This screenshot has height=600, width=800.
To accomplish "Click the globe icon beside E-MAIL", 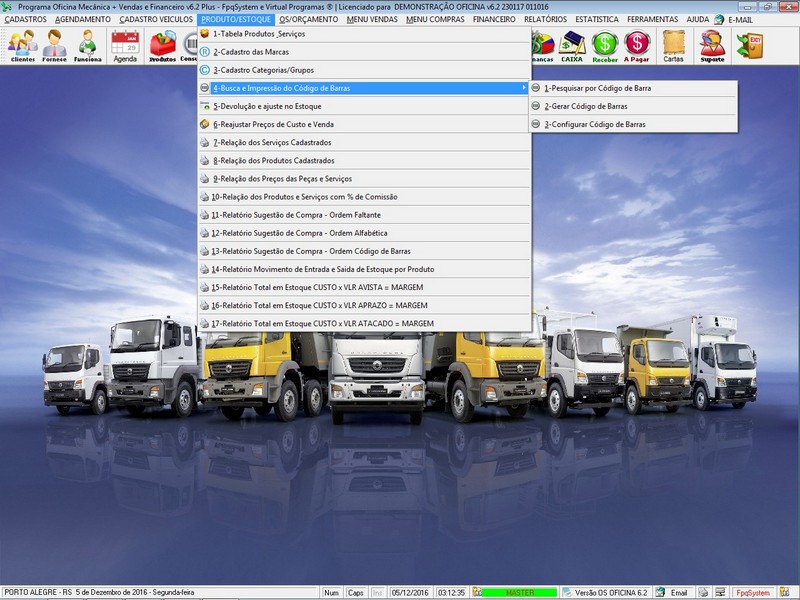I will (719, 19).
